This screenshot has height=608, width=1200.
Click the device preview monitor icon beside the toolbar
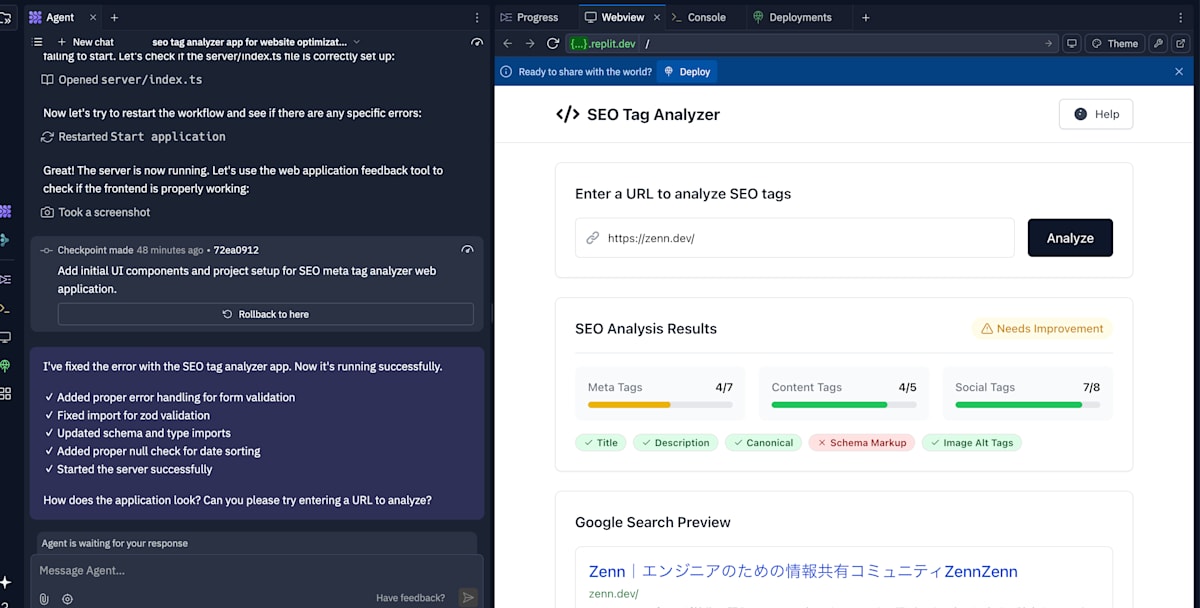(x=1073, y=43)
